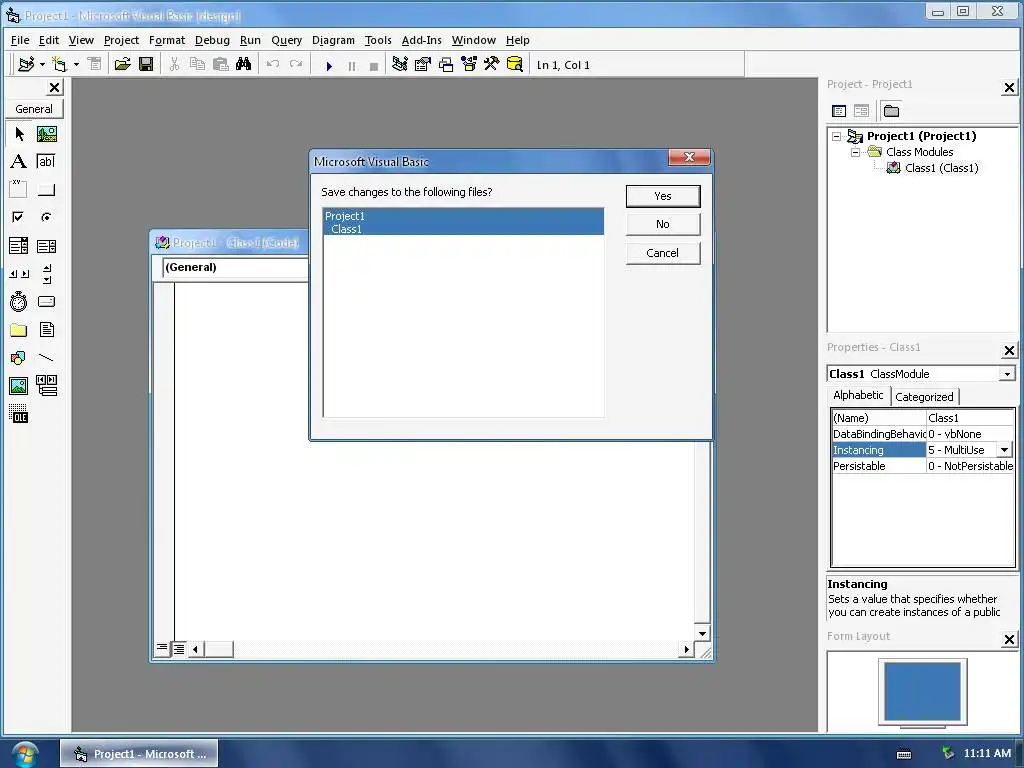Screen dimensions: 1024x768
Task: Select the OptionButton control in the toolbox
Action: pyautogui.click(x=46, y=217)
